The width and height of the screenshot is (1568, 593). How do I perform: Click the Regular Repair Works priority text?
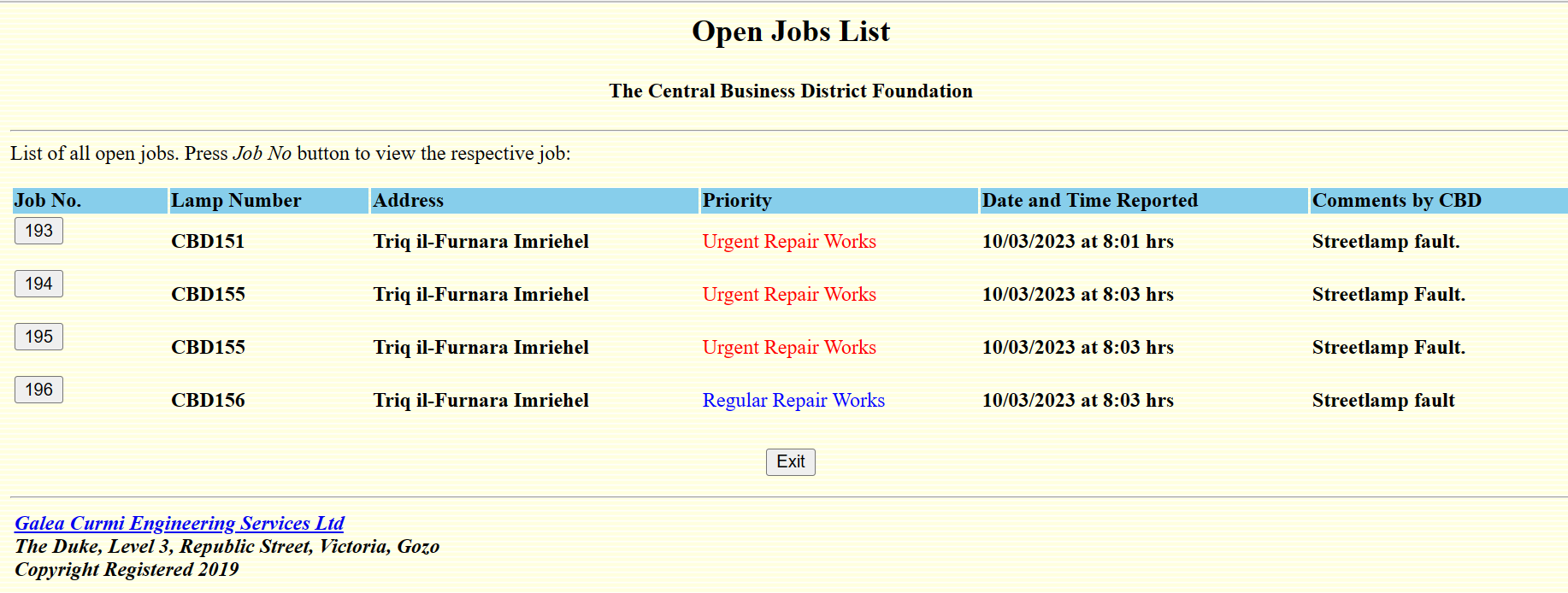click(793, 401)
